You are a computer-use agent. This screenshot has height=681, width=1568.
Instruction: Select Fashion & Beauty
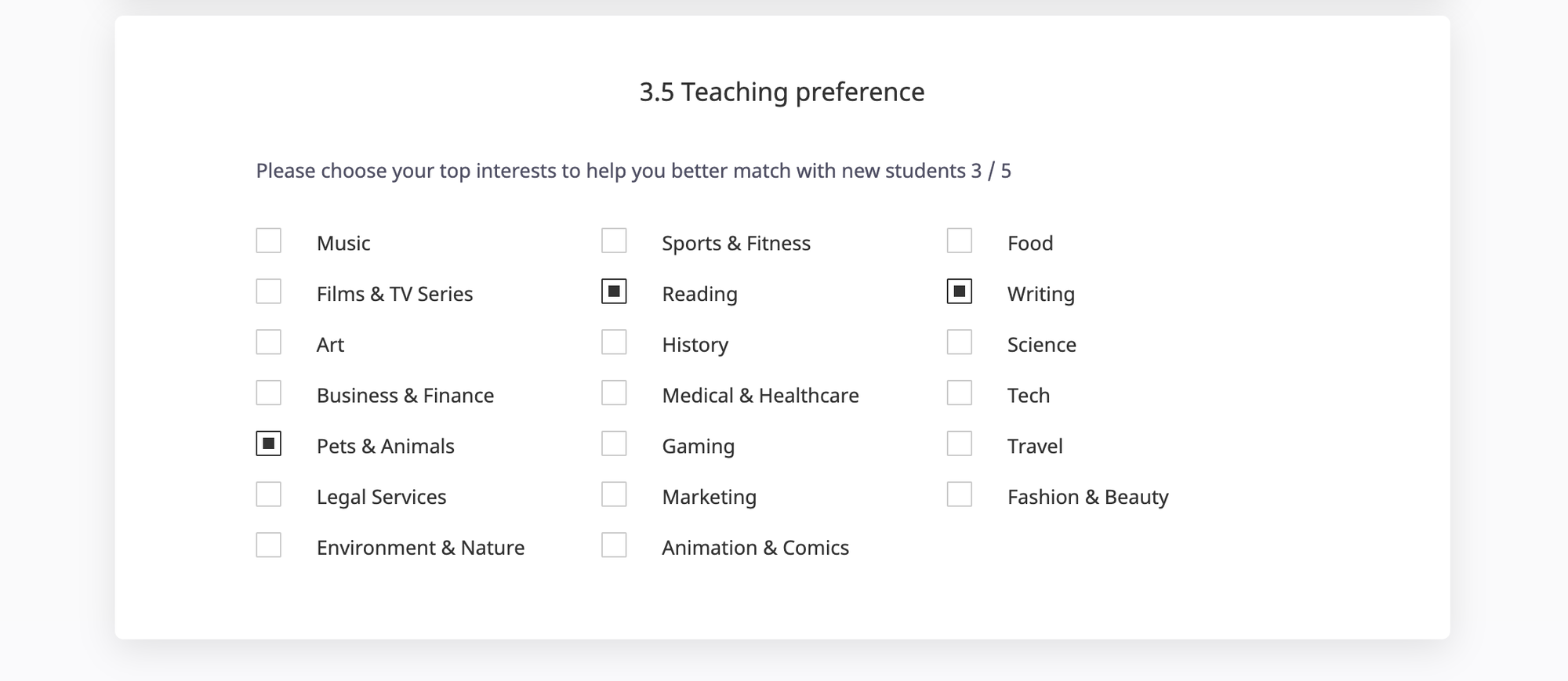[x=959, y=494]
